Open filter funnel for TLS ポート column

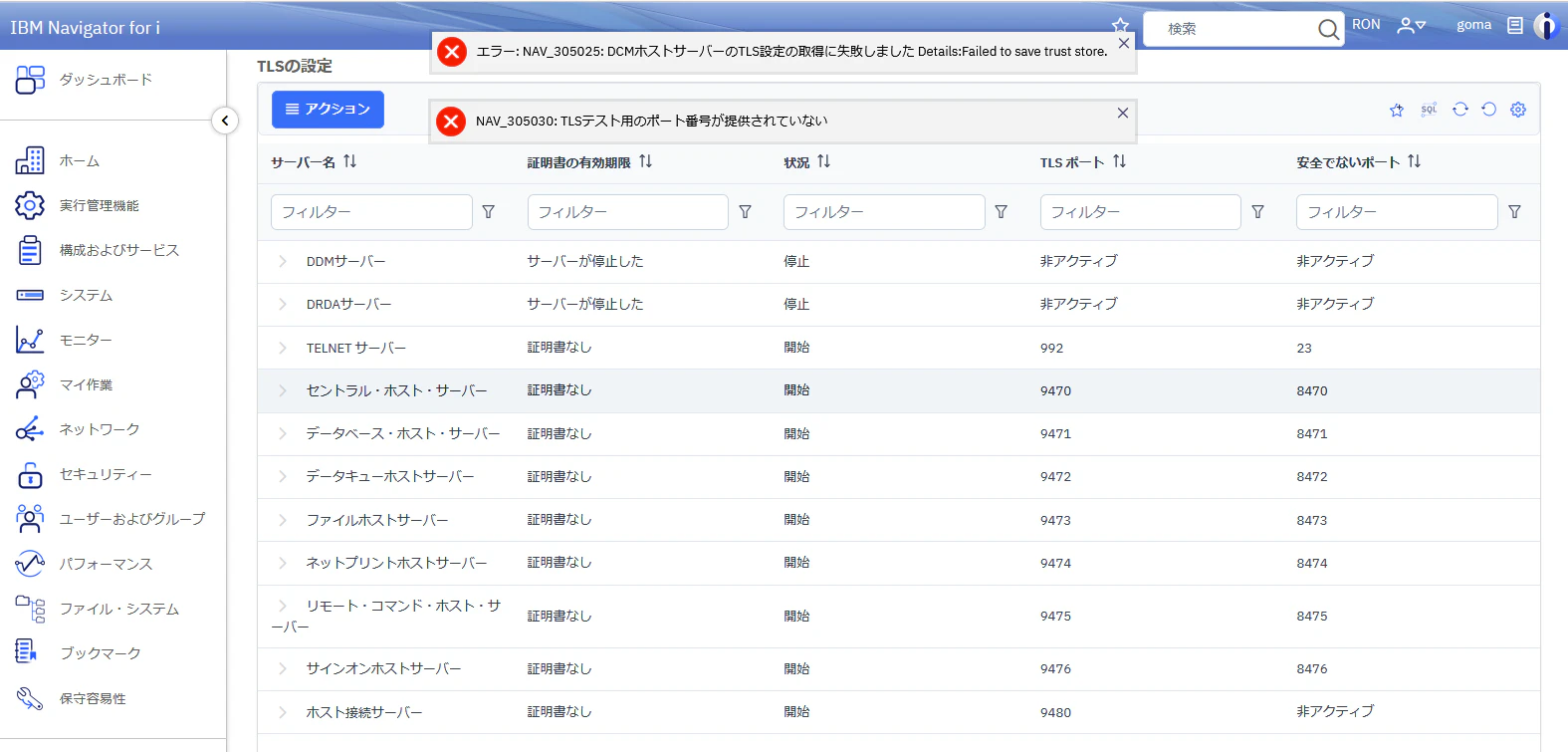click(x=1257, y=212)
